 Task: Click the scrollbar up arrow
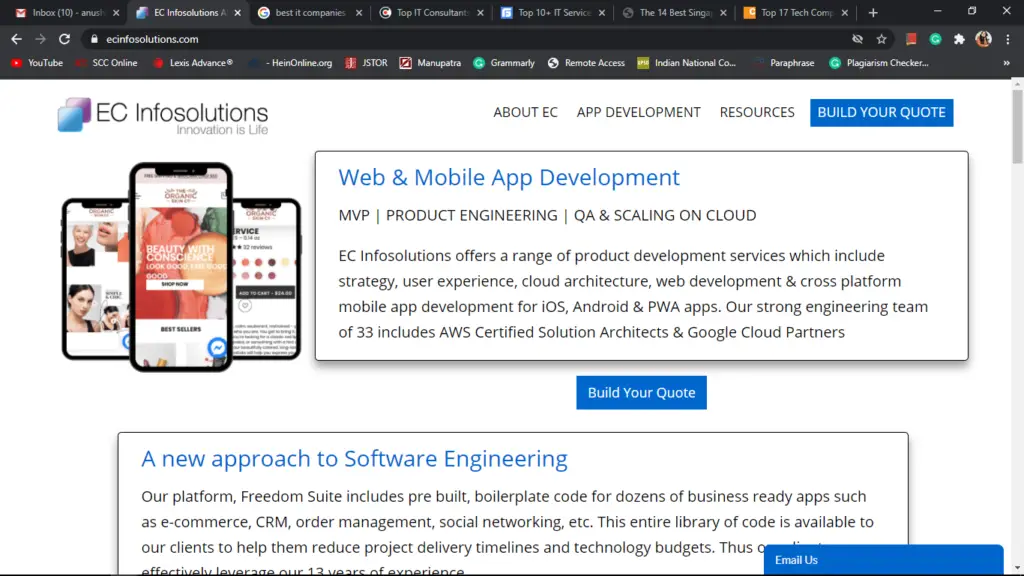click(x=1017, y=84)
